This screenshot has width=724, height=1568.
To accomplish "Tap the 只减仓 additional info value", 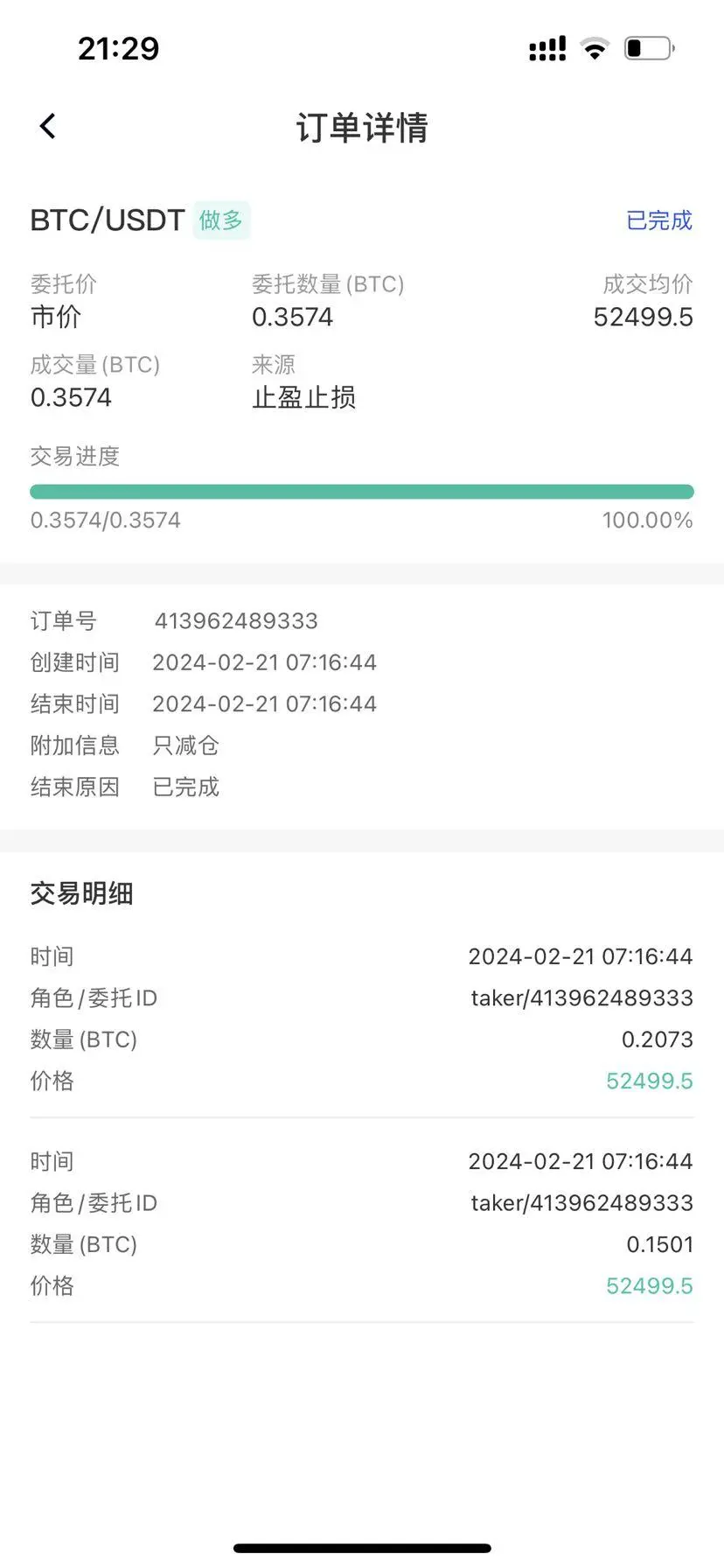I will click(x=185, y=745).
